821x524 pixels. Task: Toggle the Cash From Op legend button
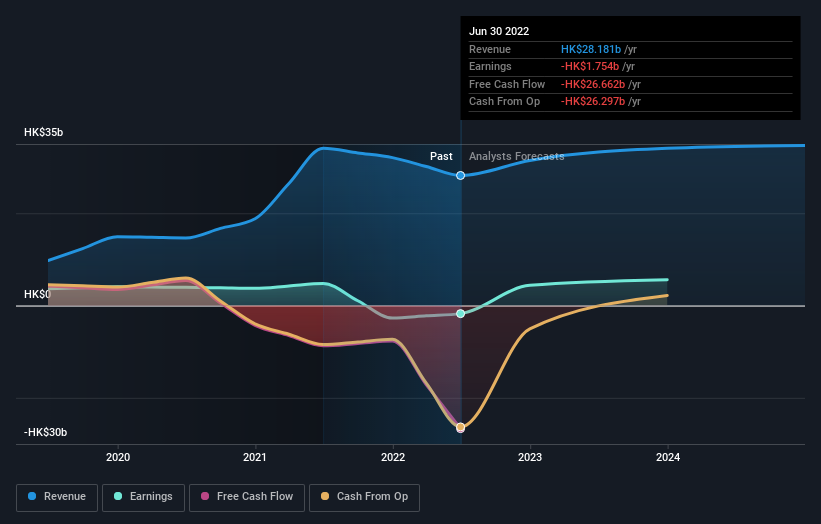click(x=364, y=497)
